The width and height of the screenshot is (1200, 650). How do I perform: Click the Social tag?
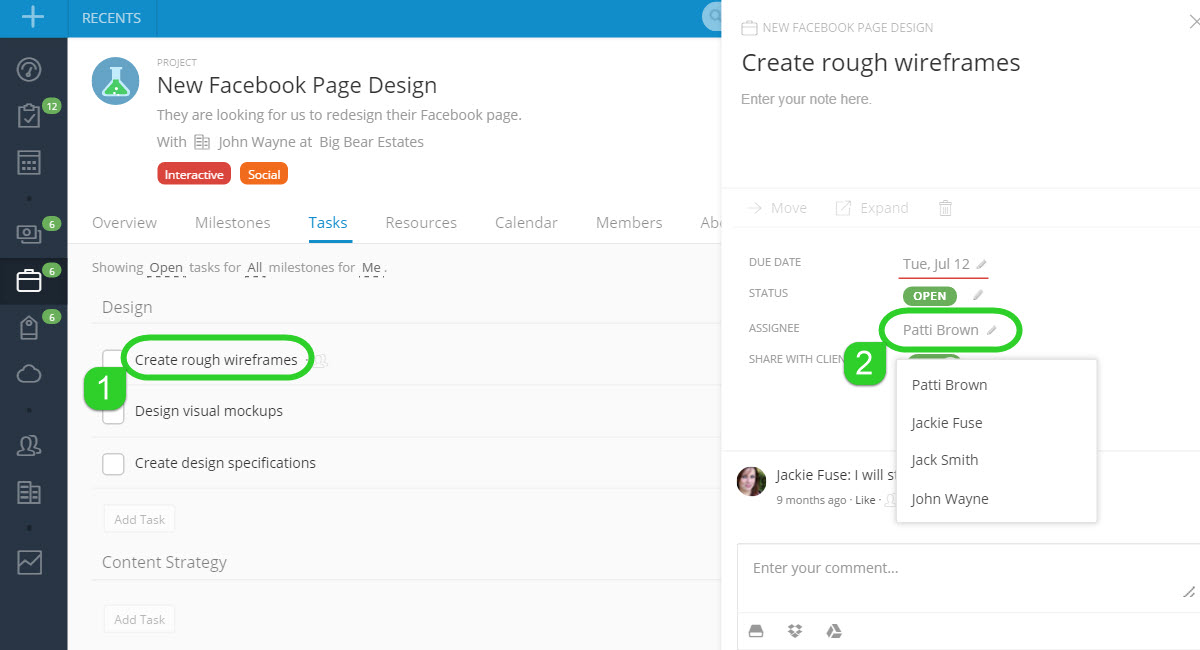pyautogui.click(x=264, y=174)
